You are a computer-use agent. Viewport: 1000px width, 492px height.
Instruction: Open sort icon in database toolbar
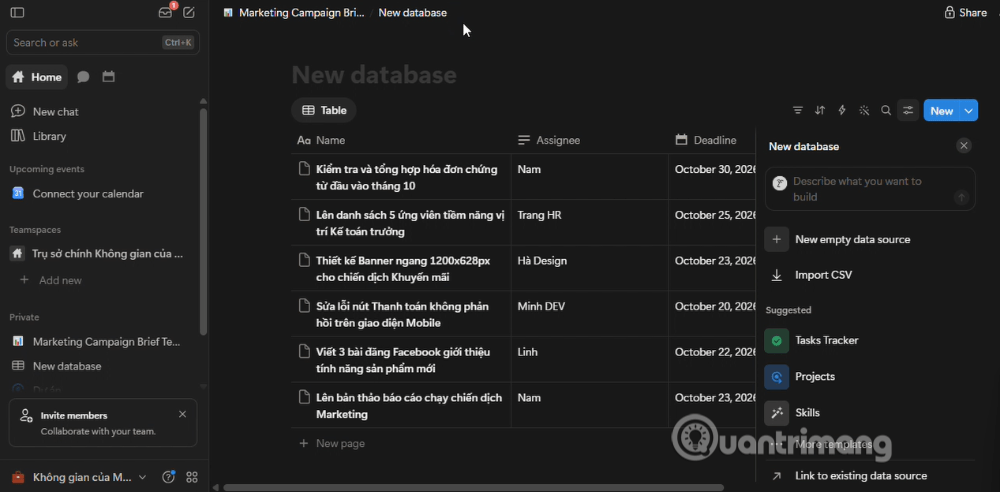pos(820,110)
